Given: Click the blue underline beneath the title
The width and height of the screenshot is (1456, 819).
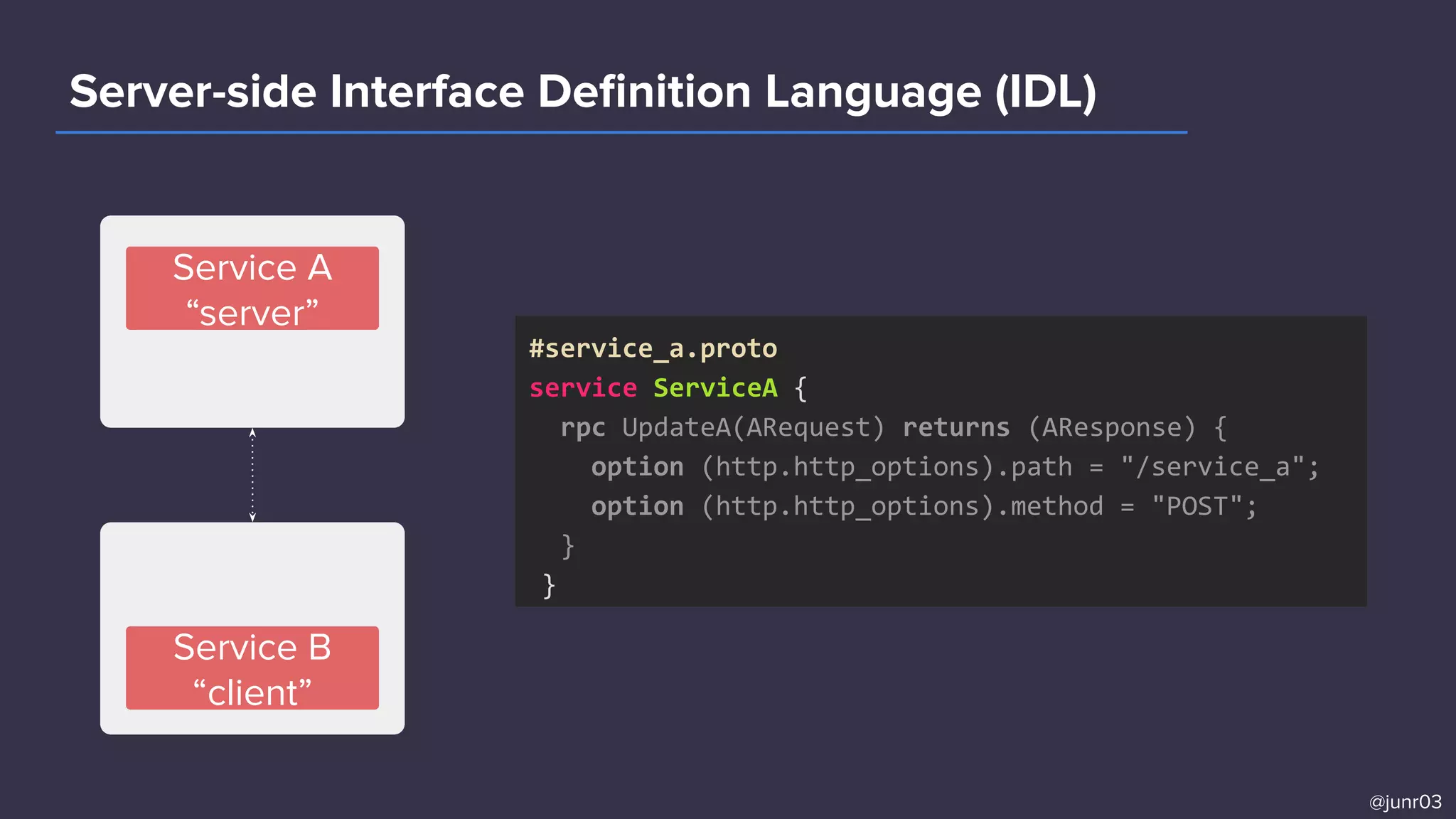Looking at the screenshot, I should [621, 132].
